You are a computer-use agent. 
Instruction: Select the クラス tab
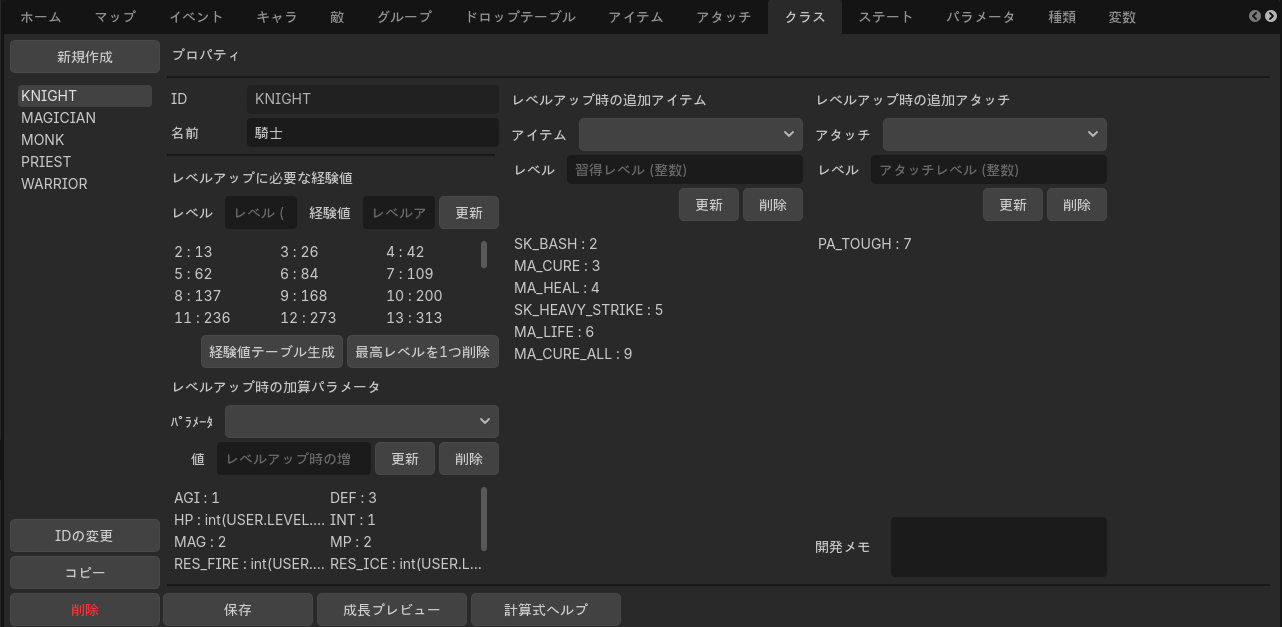(805, 17)
